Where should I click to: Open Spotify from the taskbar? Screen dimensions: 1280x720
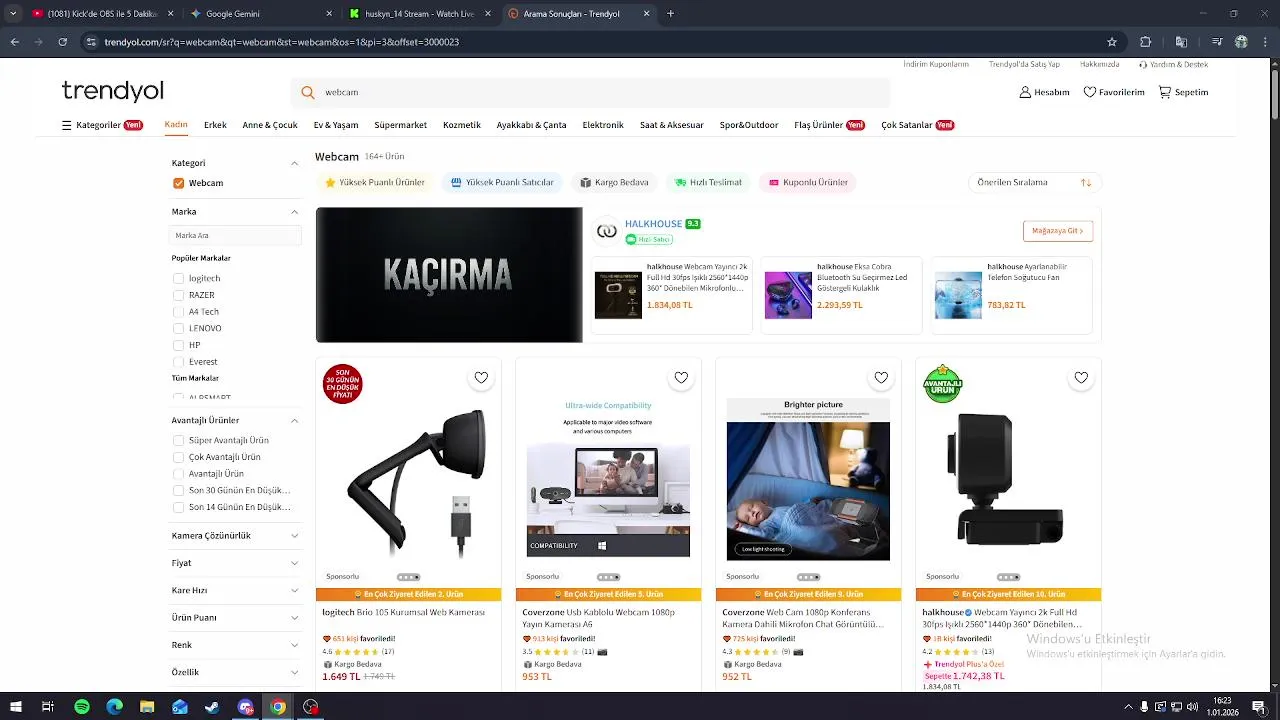pyautogui.click(x=82, y=707)
